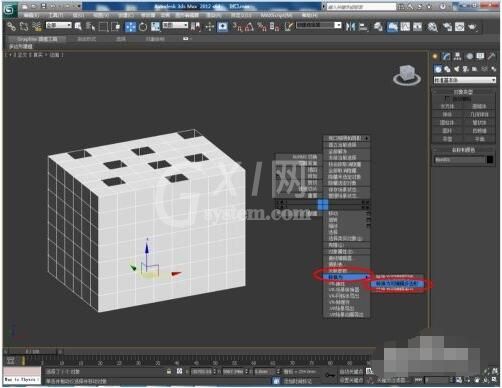Image resolution: width=502 pixels, height=388 pixels.
Task: Switch to the Modify panel icon
Action: (x=446, y=56)
